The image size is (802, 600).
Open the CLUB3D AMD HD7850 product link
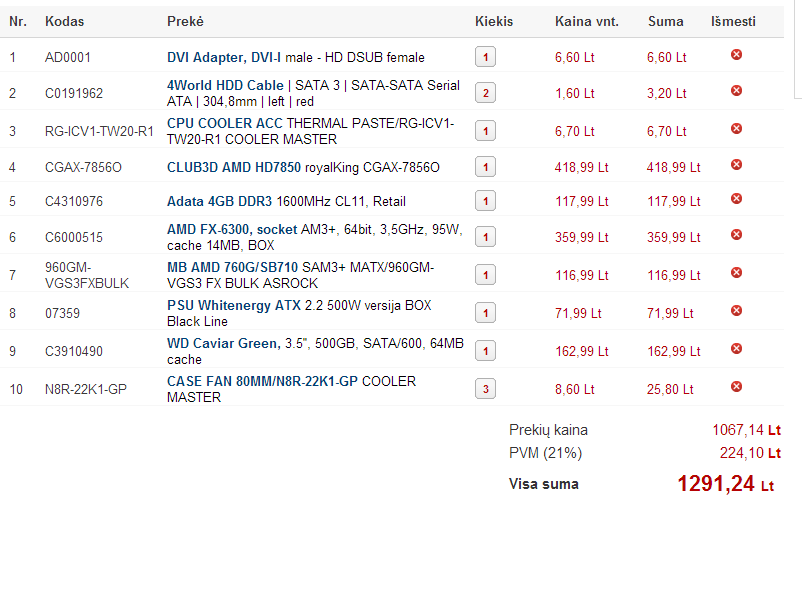pos(234,167)
